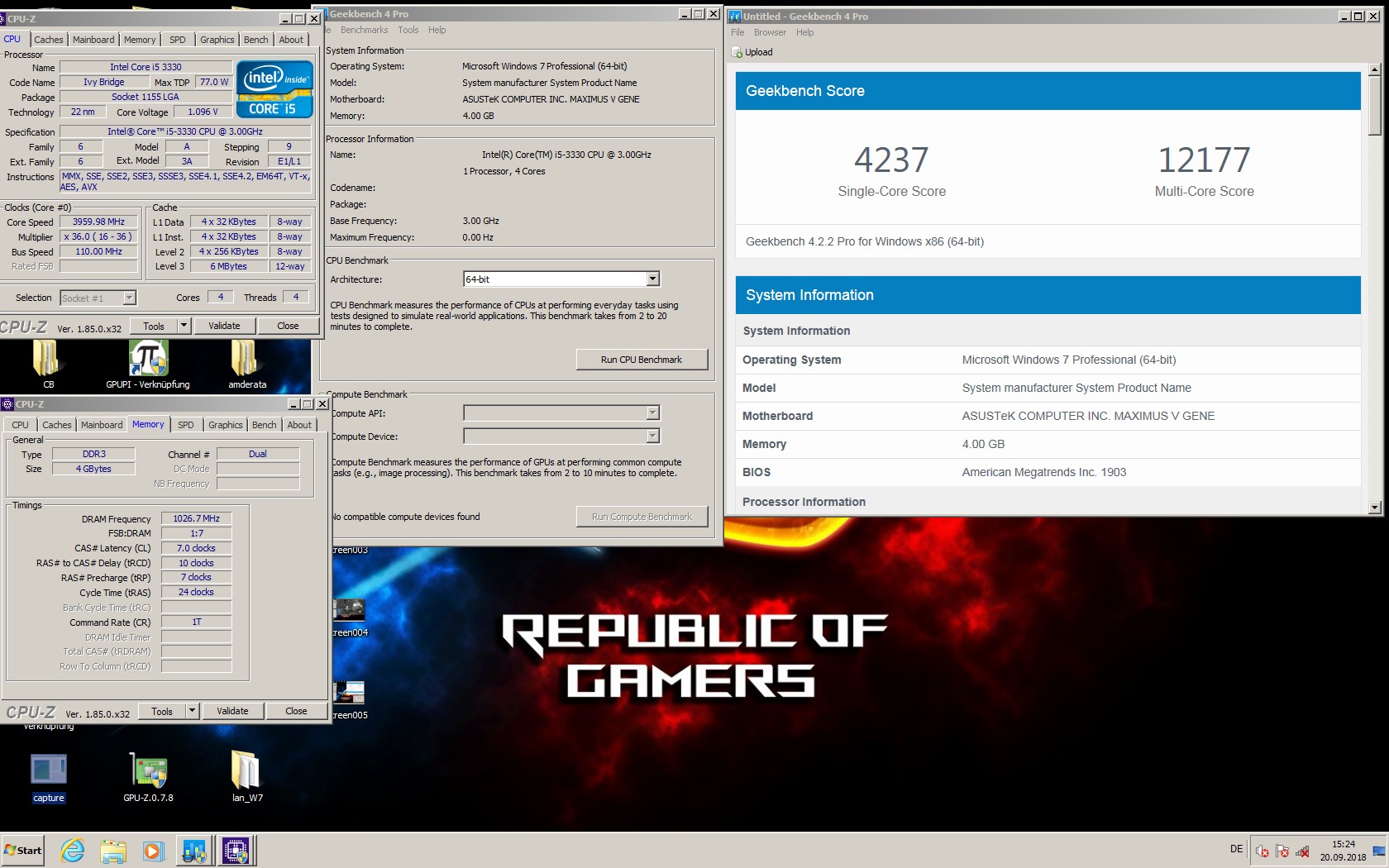Open Help menu in Geekbench 4 Pro
Screen dimensions: 1389x868
pyautogui.click(x=437, y=30)
